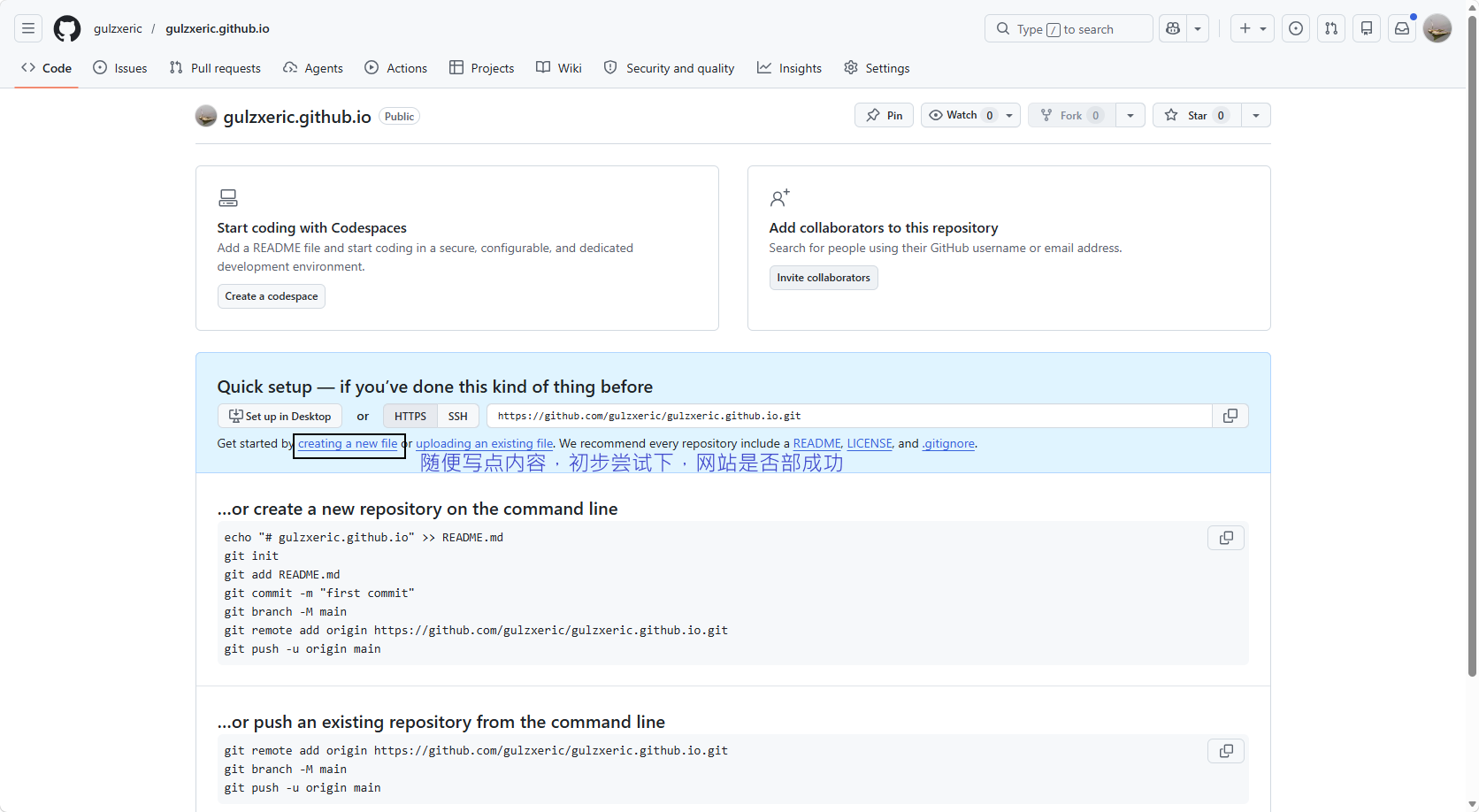Screen dimensions: 1479x812
Task: Open the Actions tab
Action: coord(396,68)
